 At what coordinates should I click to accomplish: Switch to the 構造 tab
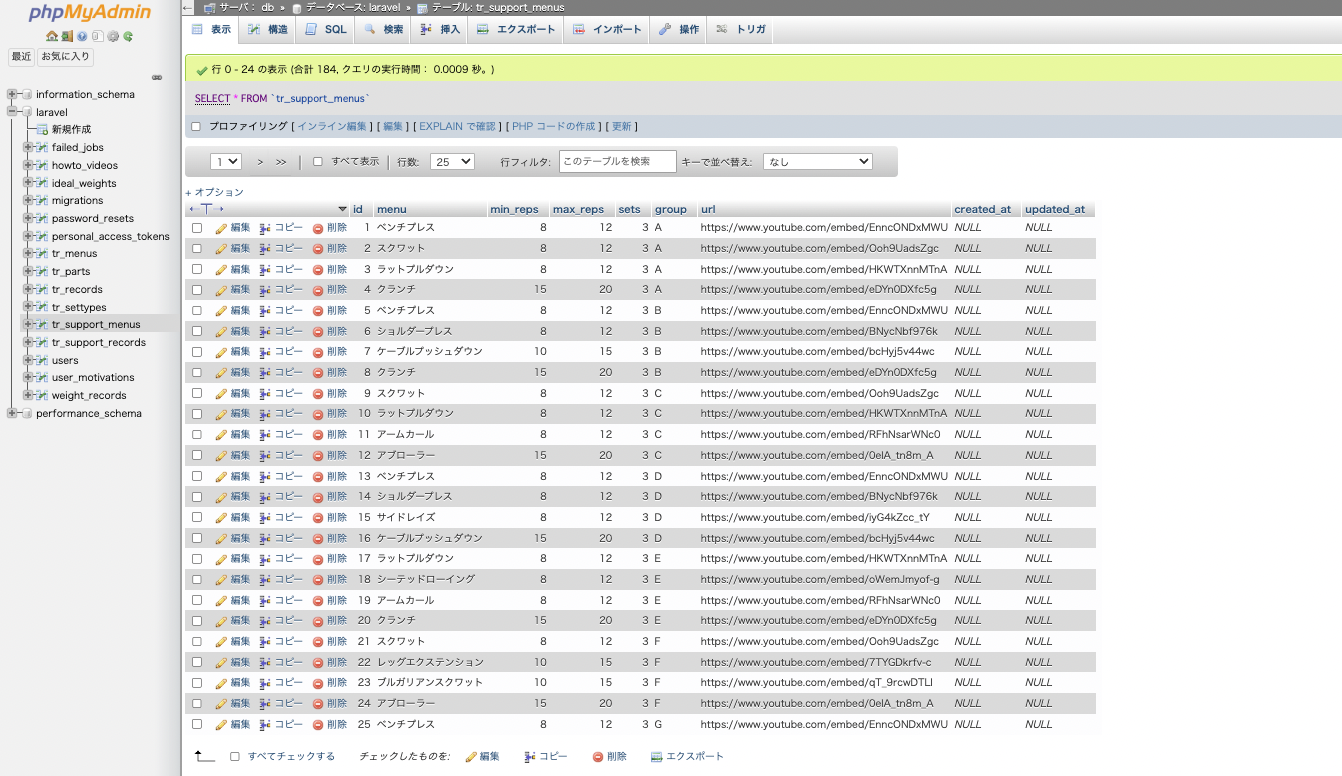[x=267, y=30]
